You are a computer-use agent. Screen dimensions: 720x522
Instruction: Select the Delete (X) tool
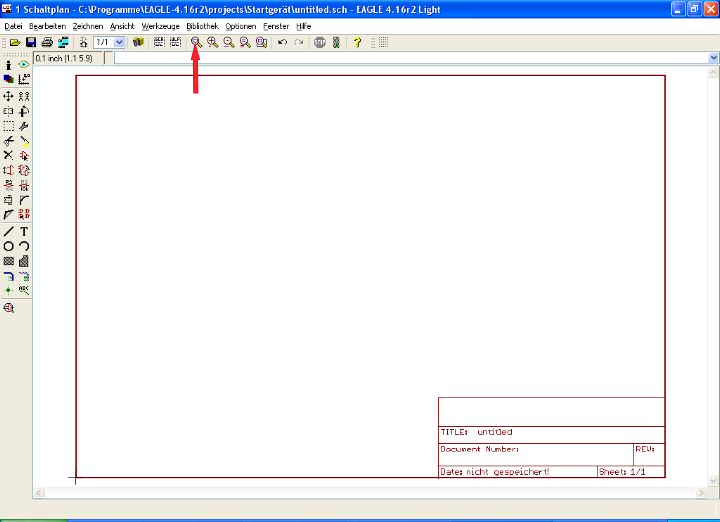pyautogui.click(x=9, y=155)
